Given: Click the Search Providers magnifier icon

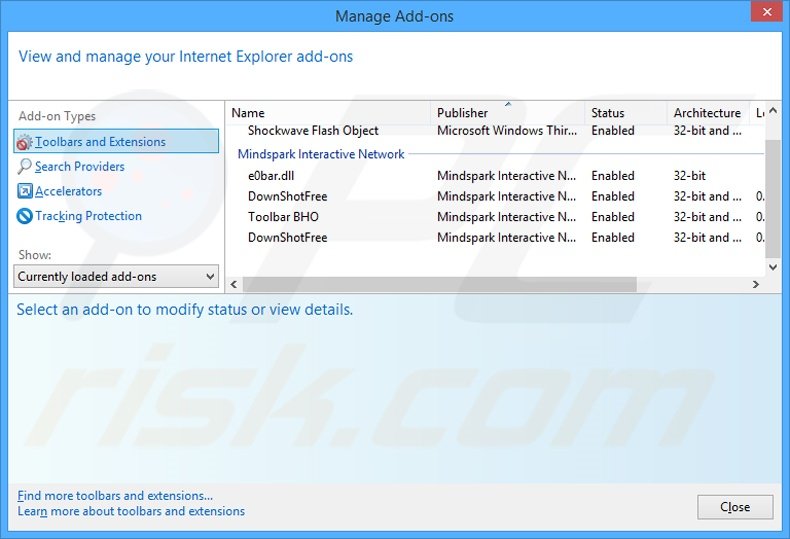Looking at the screenshot, I should point(24,166).
